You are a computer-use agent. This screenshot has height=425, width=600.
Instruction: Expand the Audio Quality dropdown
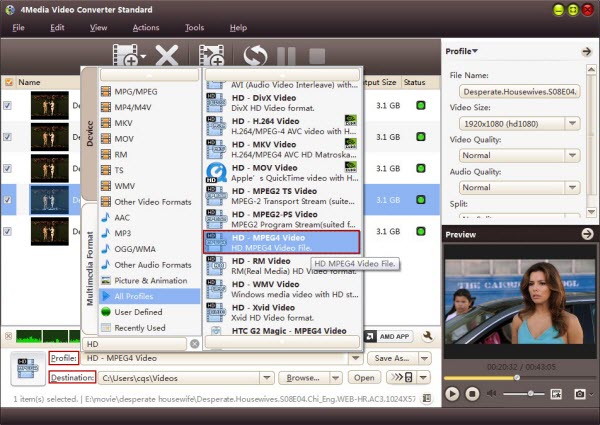pyautogui.click(x=573, y=187)
